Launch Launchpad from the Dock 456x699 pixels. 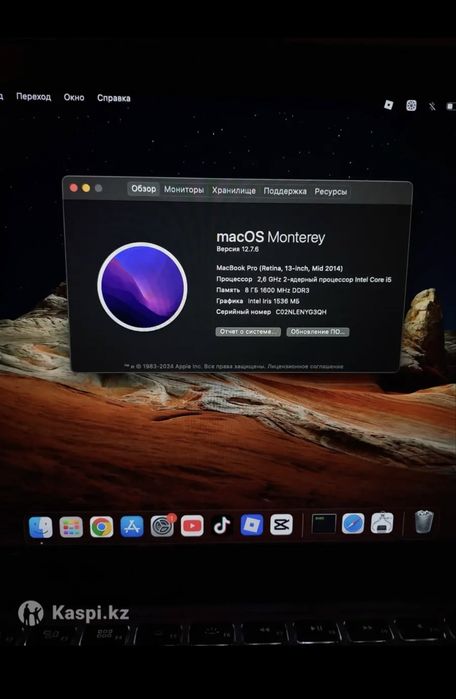(x=71, y=527)
